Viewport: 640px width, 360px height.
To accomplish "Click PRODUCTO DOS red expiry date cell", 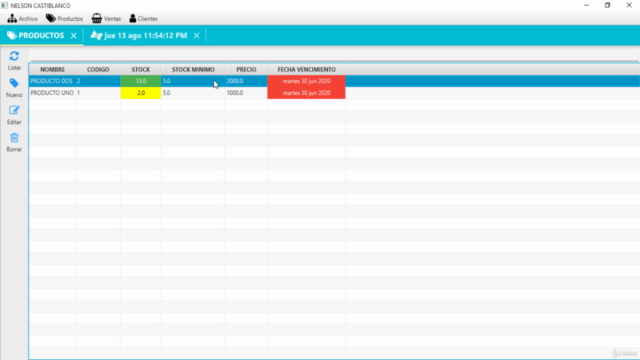I will 307,81.
